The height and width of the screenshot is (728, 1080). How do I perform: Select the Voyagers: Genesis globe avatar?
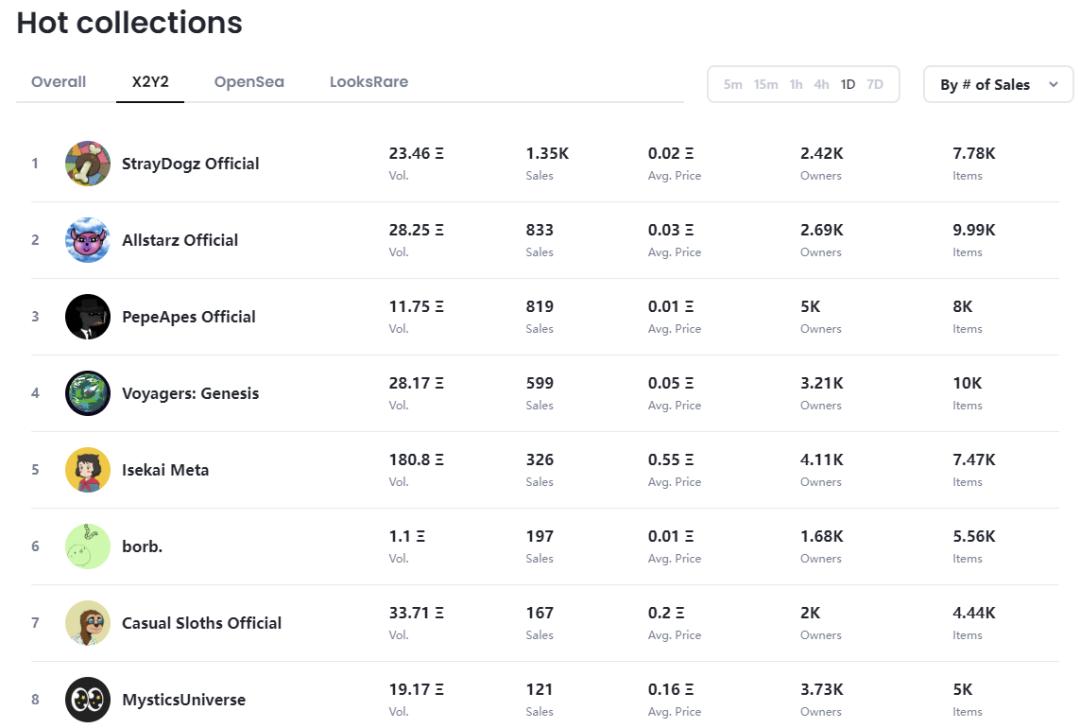point(88,393)
